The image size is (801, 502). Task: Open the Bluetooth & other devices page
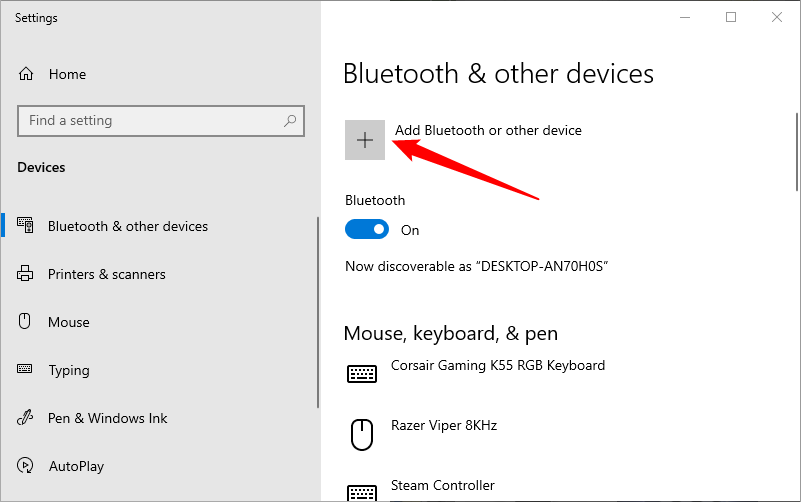(x=128, y=226)
